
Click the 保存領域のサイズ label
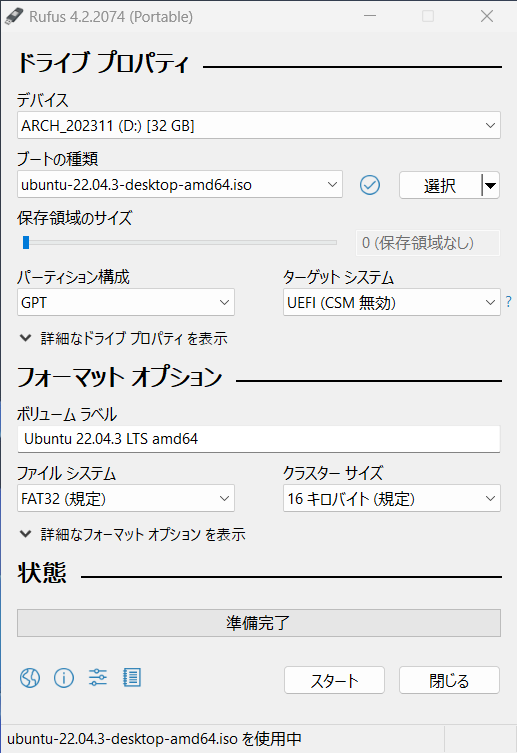tap(74, 218)
